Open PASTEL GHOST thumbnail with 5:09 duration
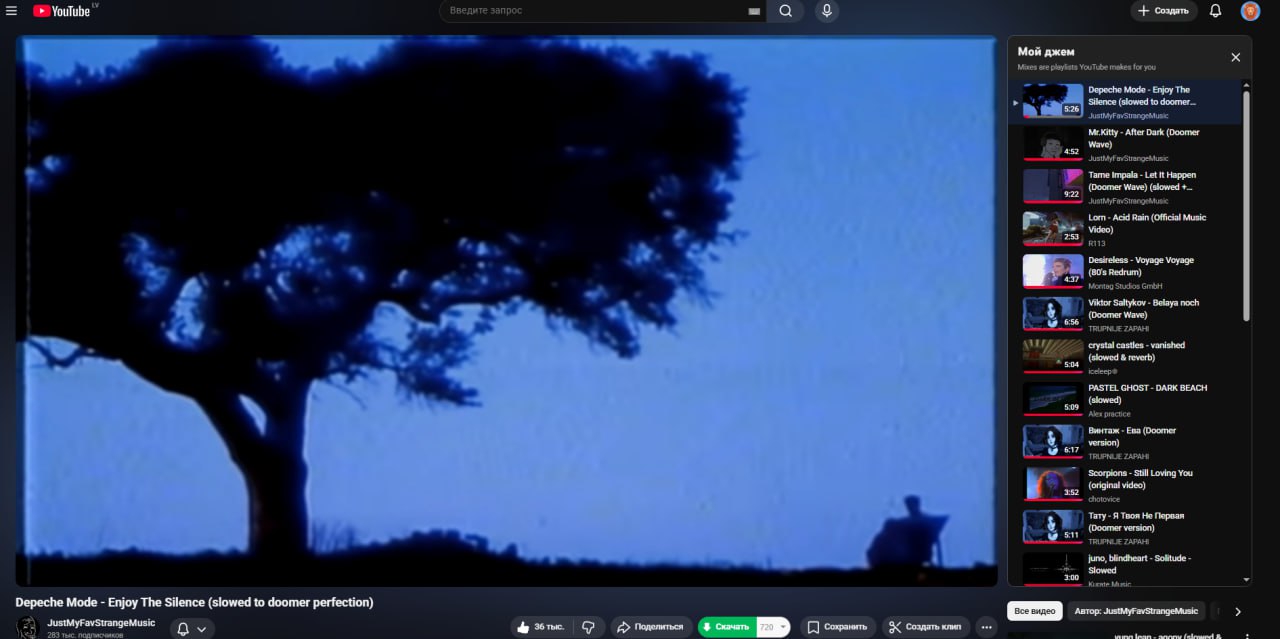The image size is (1280, 639). tap(1052, 399)
